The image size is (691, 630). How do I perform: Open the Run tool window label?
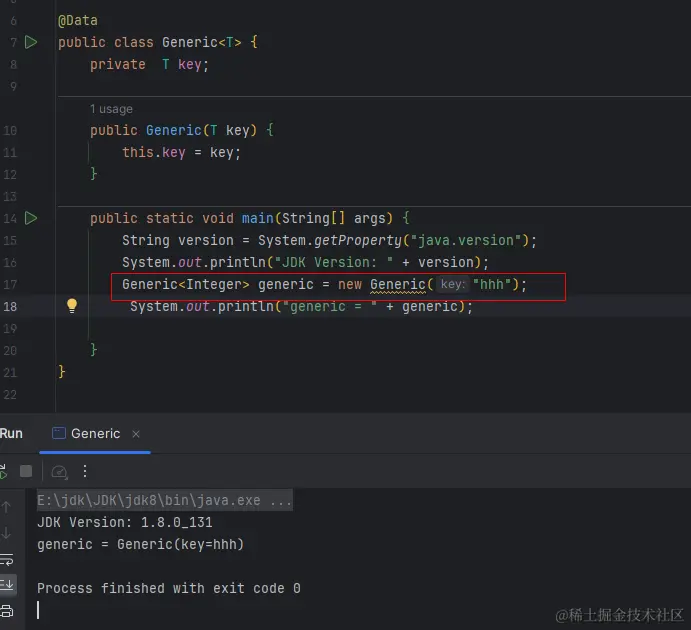[11, 434]
